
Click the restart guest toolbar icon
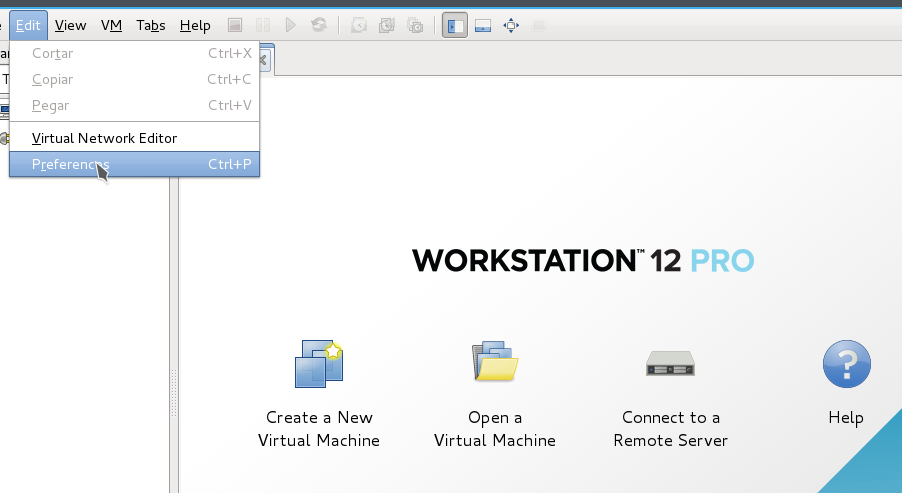point(319,25)
